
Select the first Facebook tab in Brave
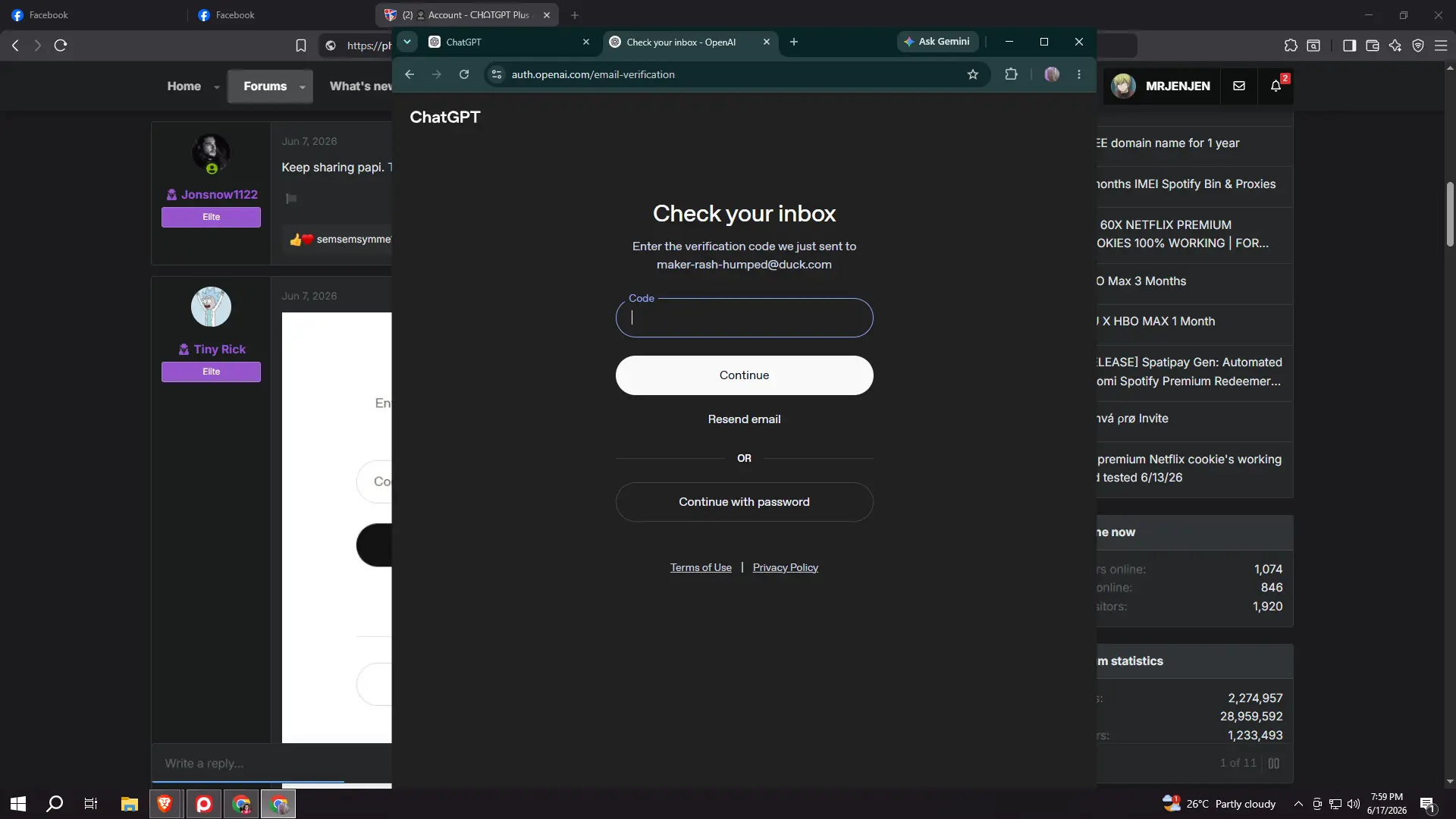point(93,14)
